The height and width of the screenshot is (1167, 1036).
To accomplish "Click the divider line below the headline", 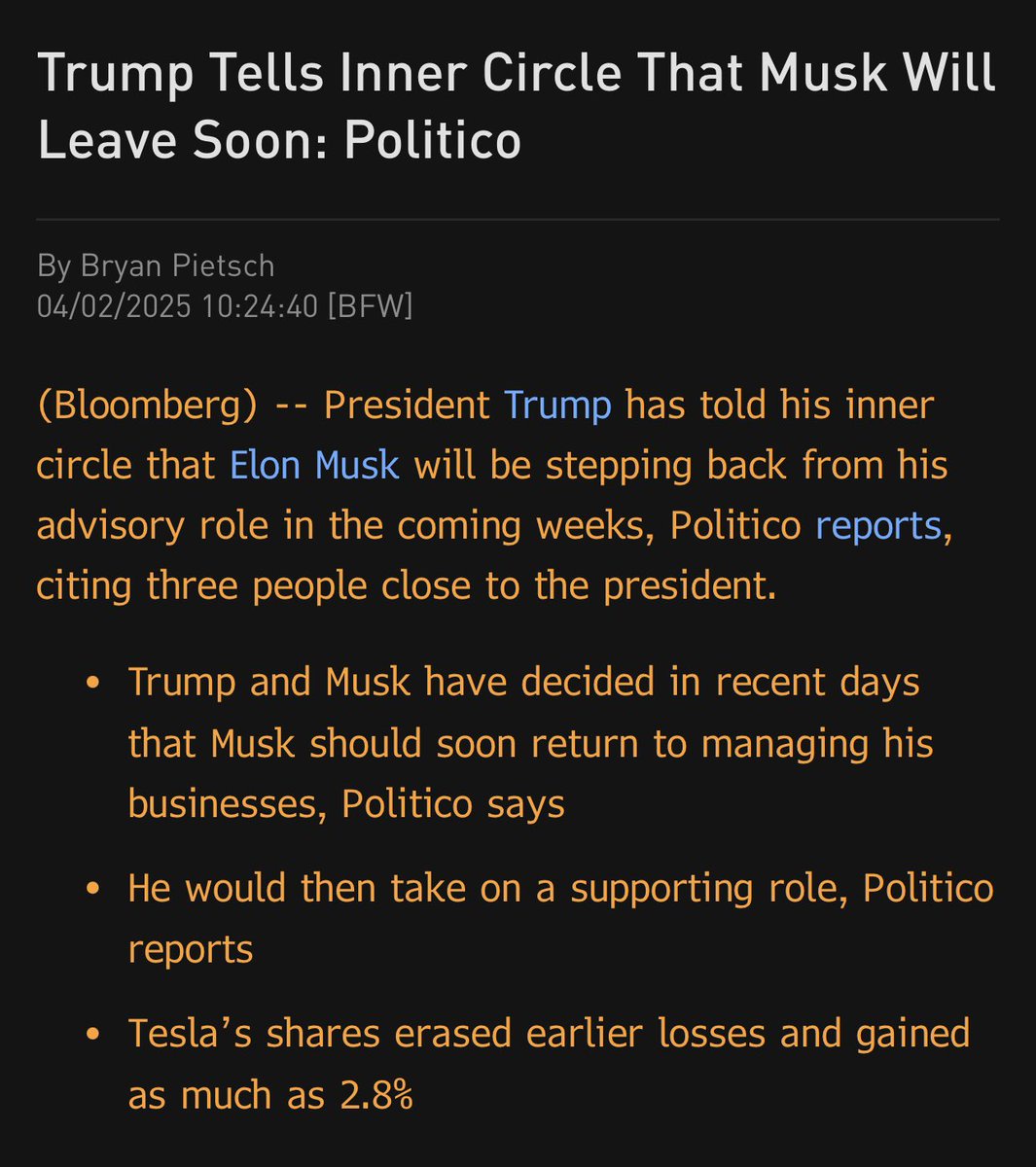I will tap(518, 220).
